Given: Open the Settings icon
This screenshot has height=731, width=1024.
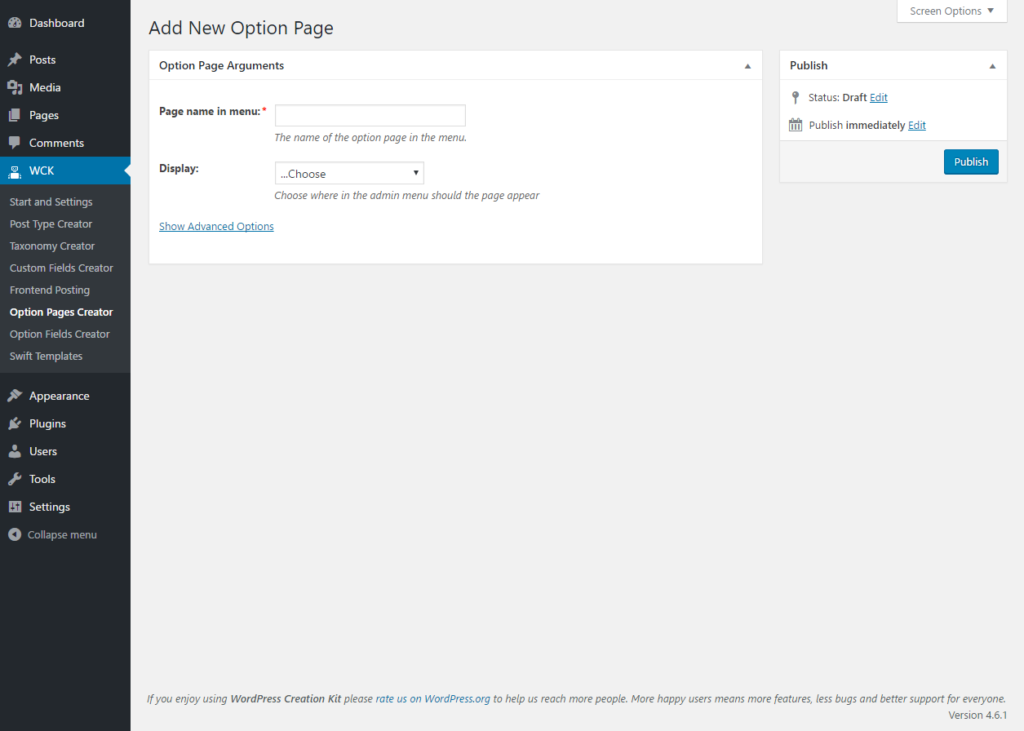Looking at the screenshot, I should tap(15, 507).
